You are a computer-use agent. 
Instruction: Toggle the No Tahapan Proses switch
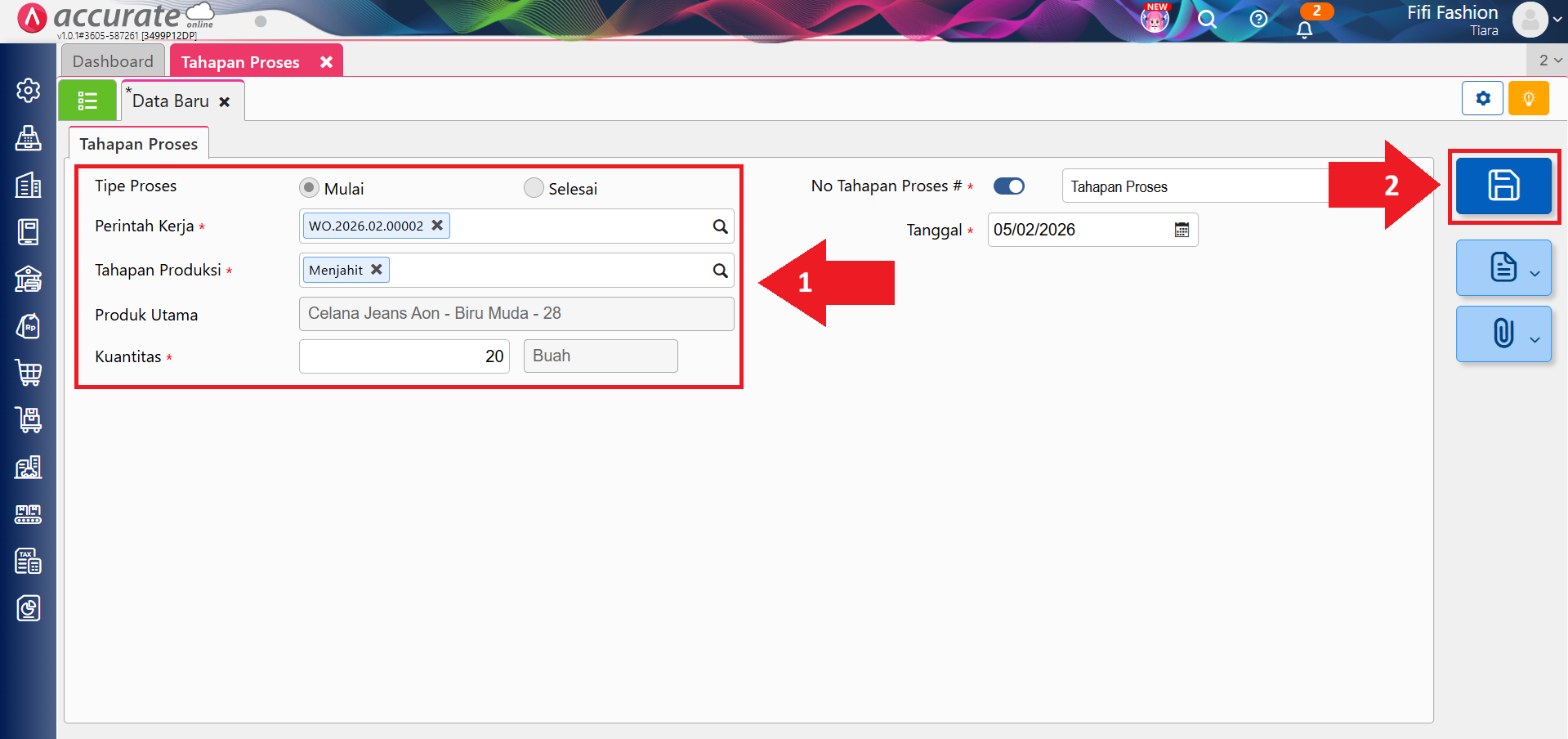[x=1008, y=186]
